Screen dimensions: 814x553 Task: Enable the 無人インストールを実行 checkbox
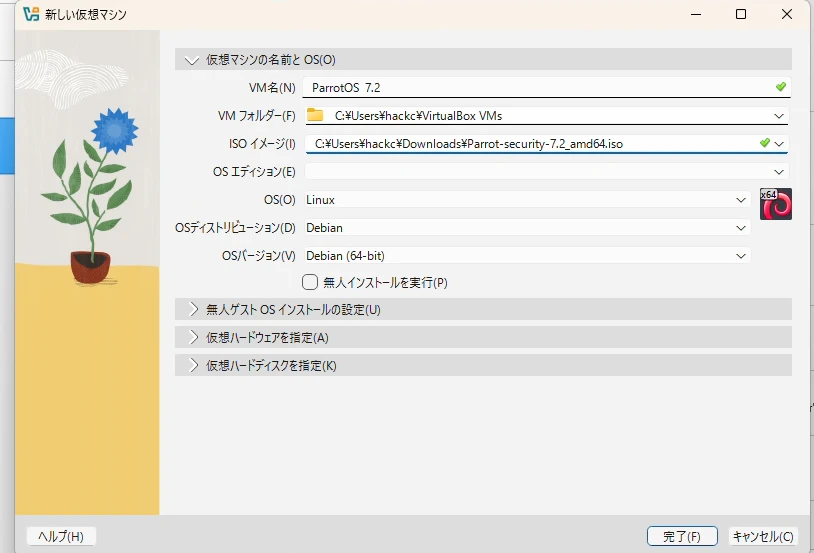(x=310, y=282)
